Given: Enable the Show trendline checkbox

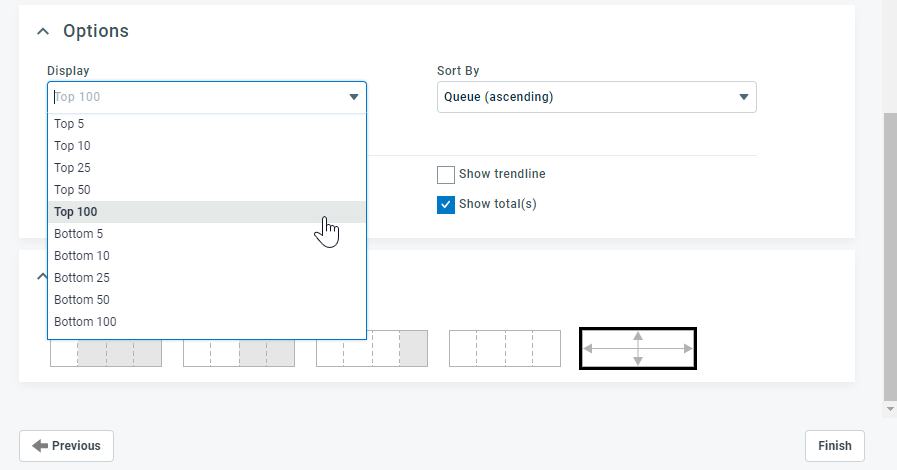Looking at the screenshot, I should [446, 175].
